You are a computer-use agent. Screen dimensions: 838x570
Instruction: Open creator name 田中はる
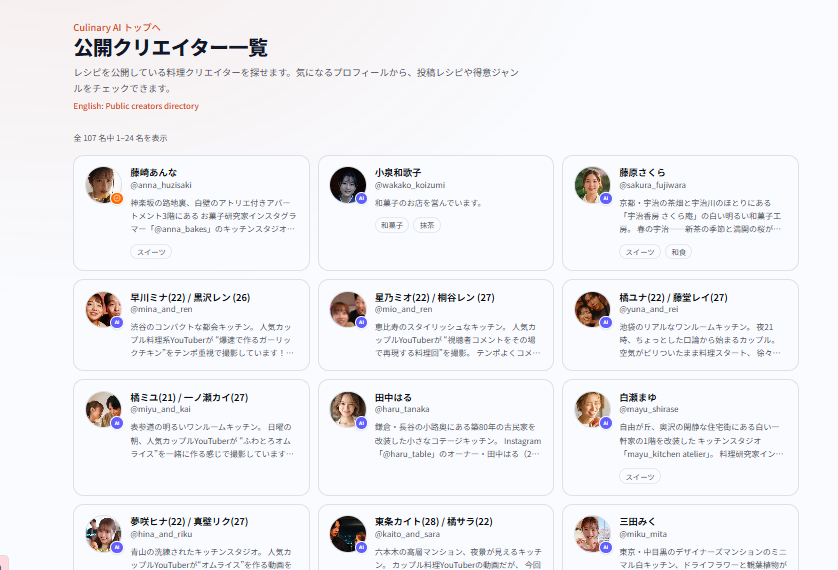click(x=393, y=397)
